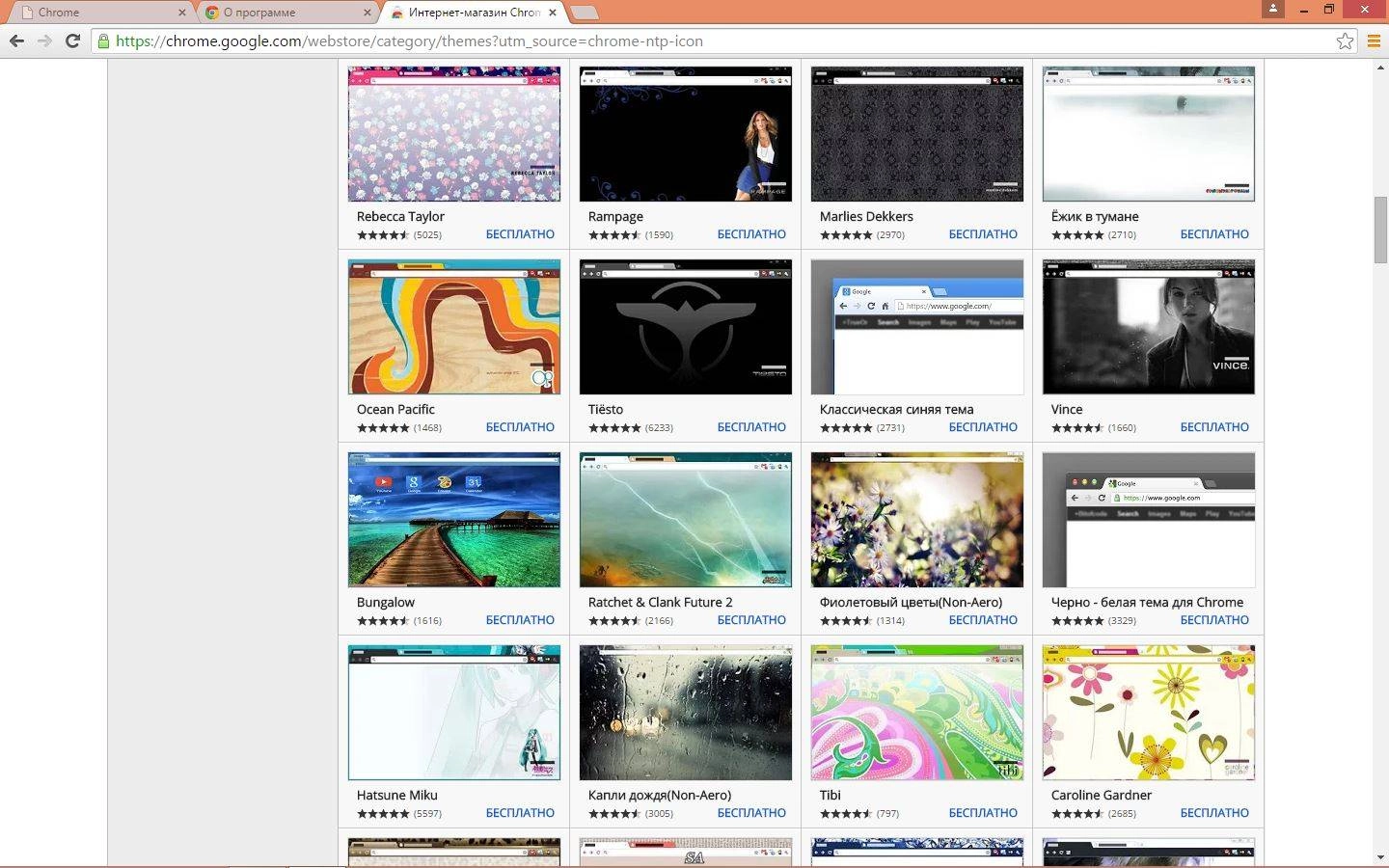Open the Ocean Pacific theme thumbnail
The height and width of the screenshot is (868, 1389).
click(454, 327)
